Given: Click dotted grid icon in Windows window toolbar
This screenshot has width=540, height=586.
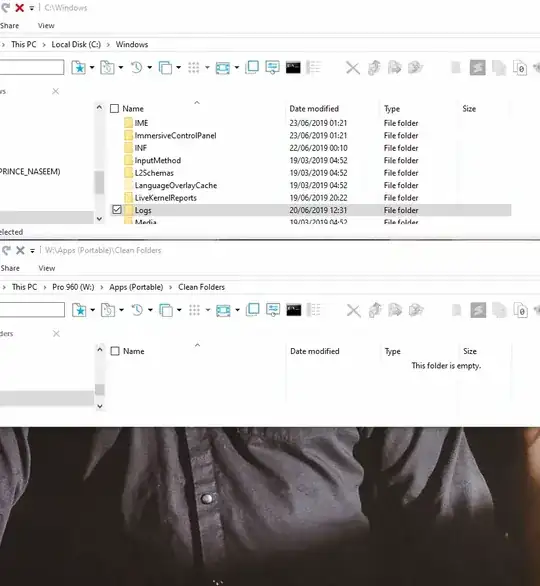Looking at the screenshot, I should [194, 68].
